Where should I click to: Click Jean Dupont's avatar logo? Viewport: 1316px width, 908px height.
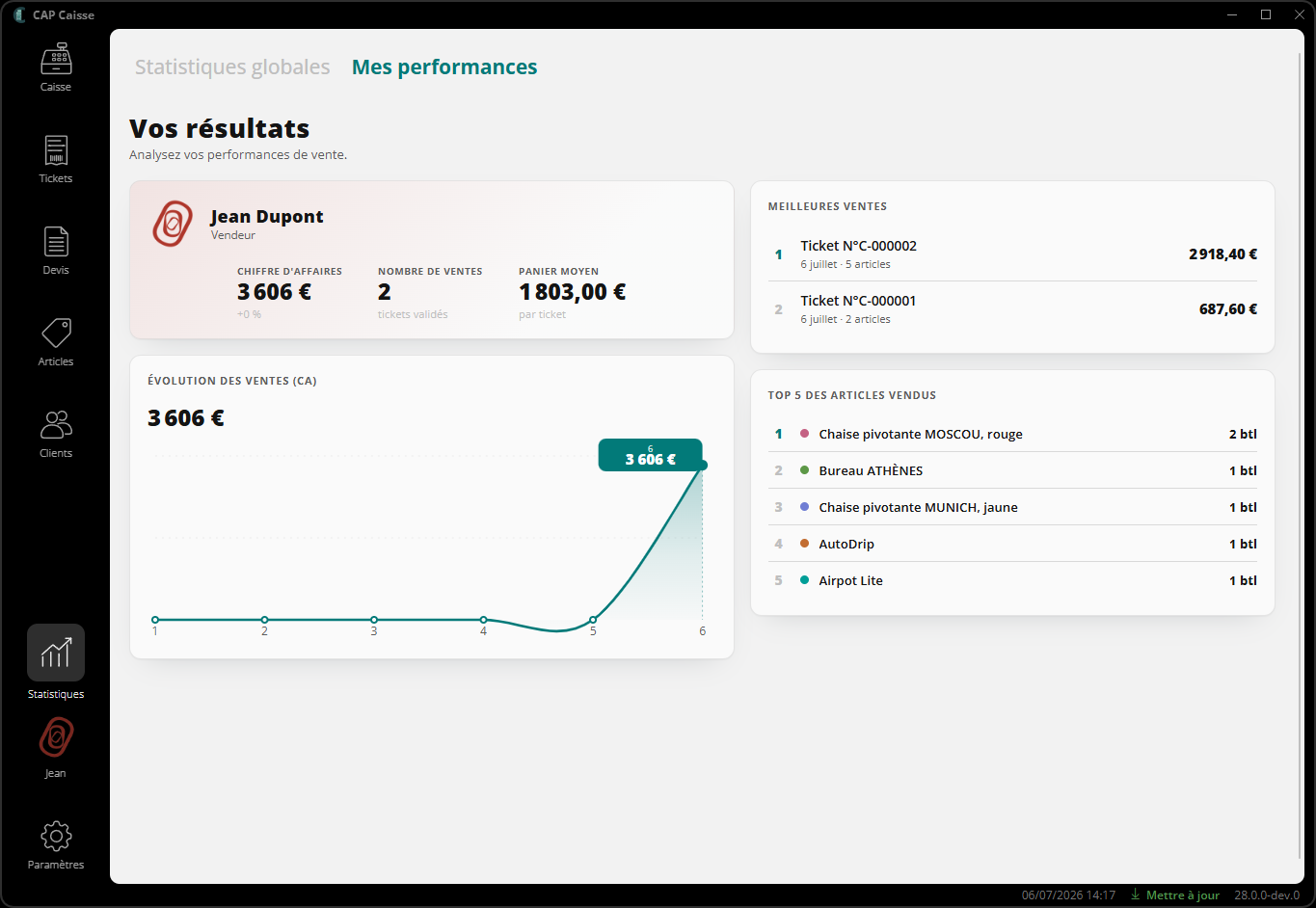pyautogui.click(x=173, y=224)
